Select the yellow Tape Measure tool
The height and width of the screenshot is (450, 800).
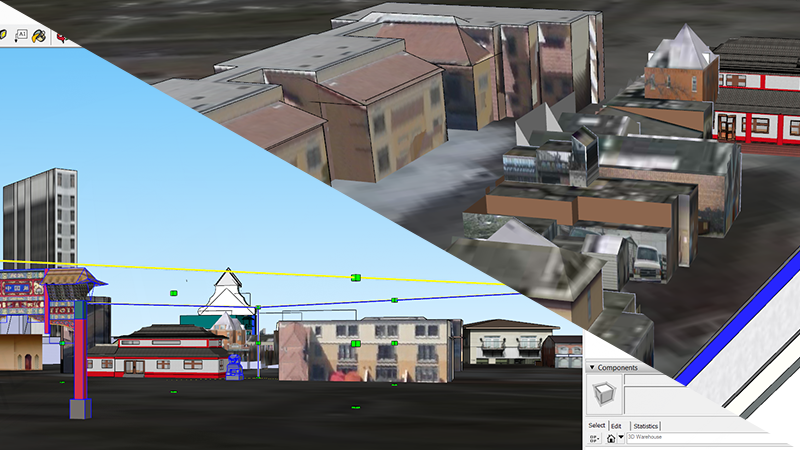pos(3,35)
